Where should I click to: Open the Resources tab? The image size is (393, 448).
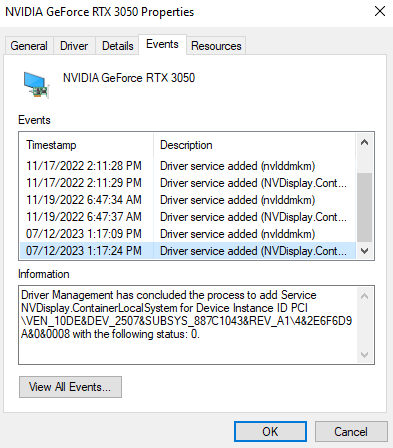[216, 46]
